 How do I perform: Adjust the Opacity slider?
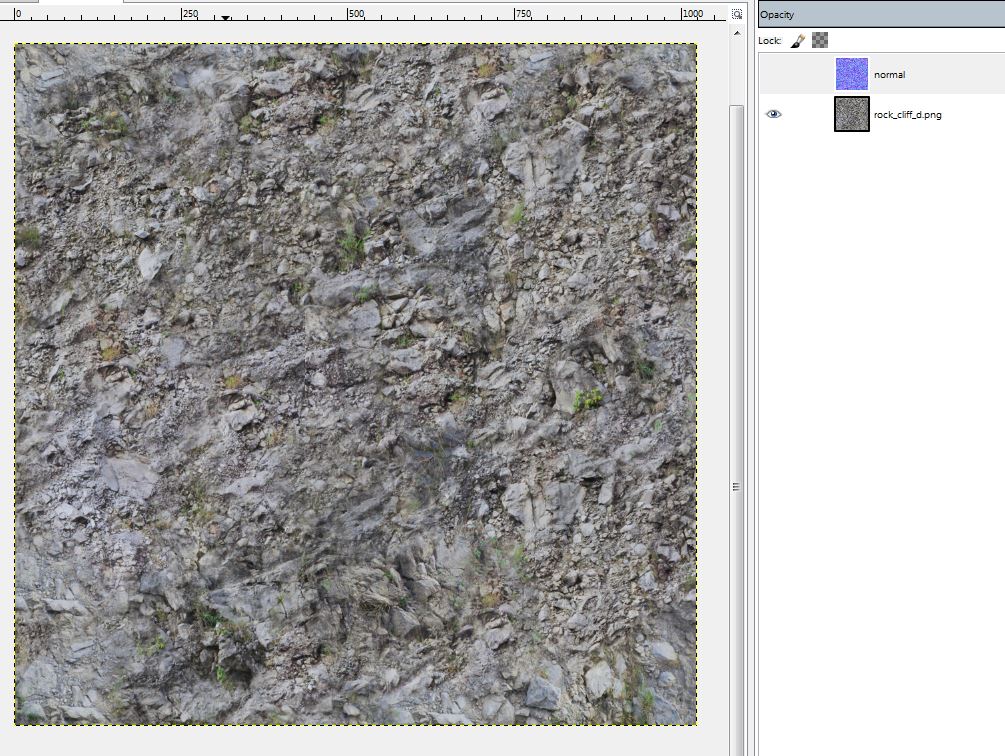(881, 14)
